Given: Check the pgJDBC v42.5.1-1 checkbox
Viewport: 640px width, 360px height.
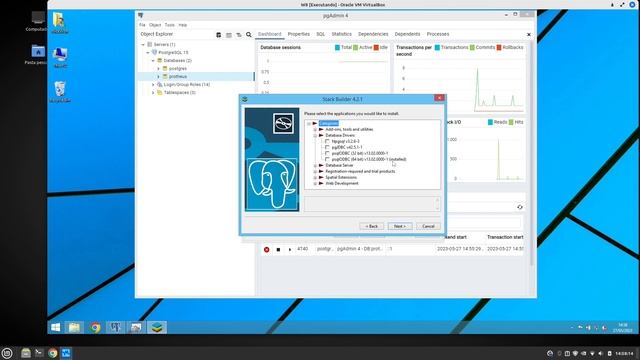Looking at the screenshot, I should 327,147.
